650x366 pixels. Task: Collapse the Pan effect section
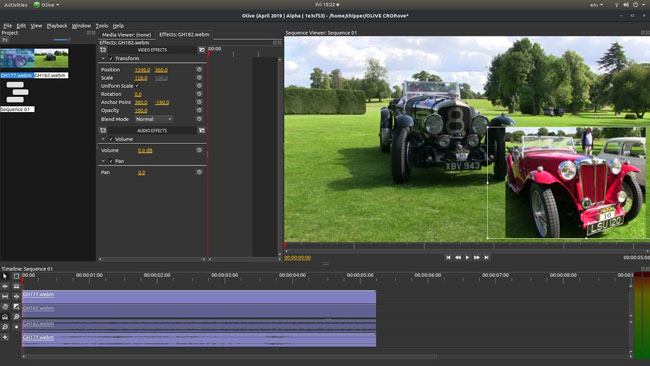click(103, 161)
